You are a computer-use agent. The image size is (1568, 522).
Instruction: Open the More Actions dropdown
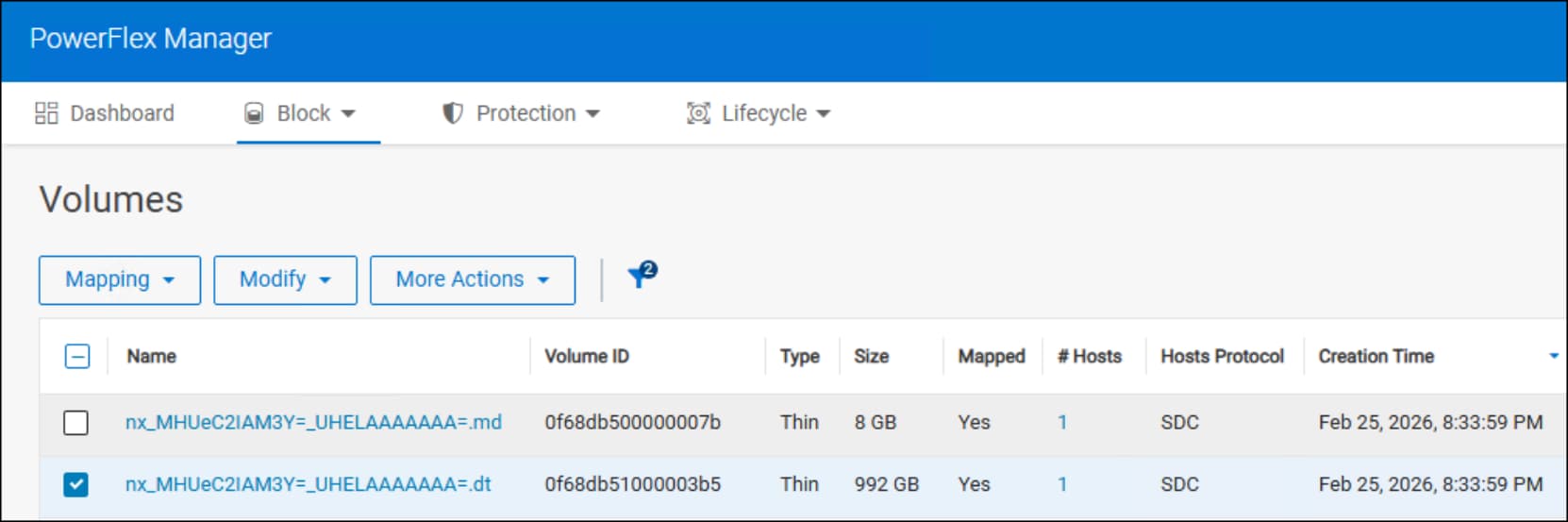473,279
